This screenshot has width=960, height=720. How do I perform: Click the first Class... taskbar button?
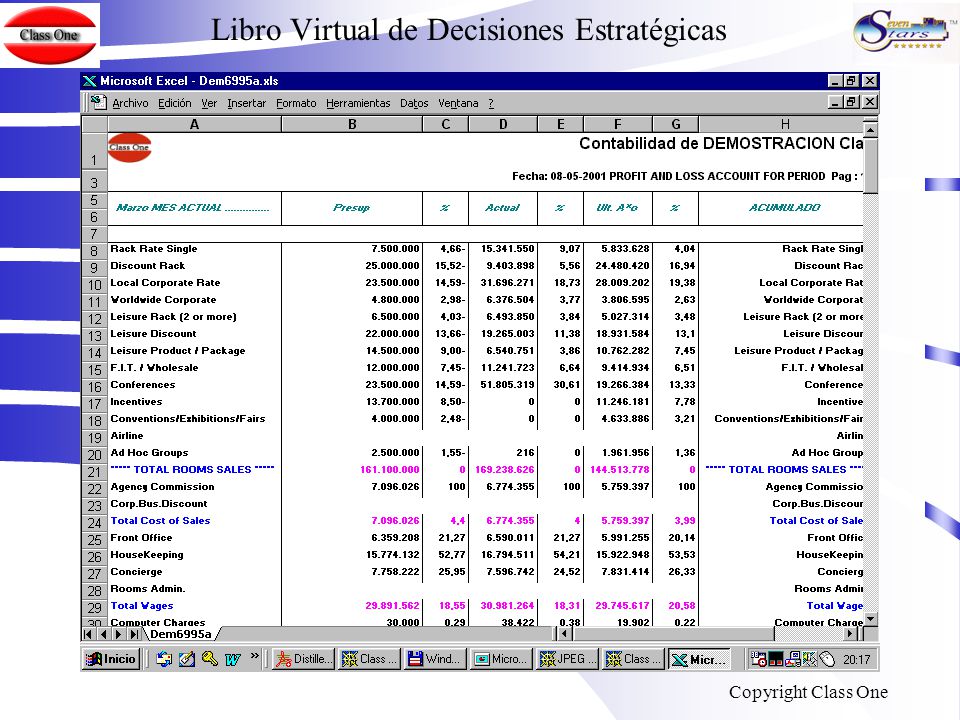[x=369, y=659]
